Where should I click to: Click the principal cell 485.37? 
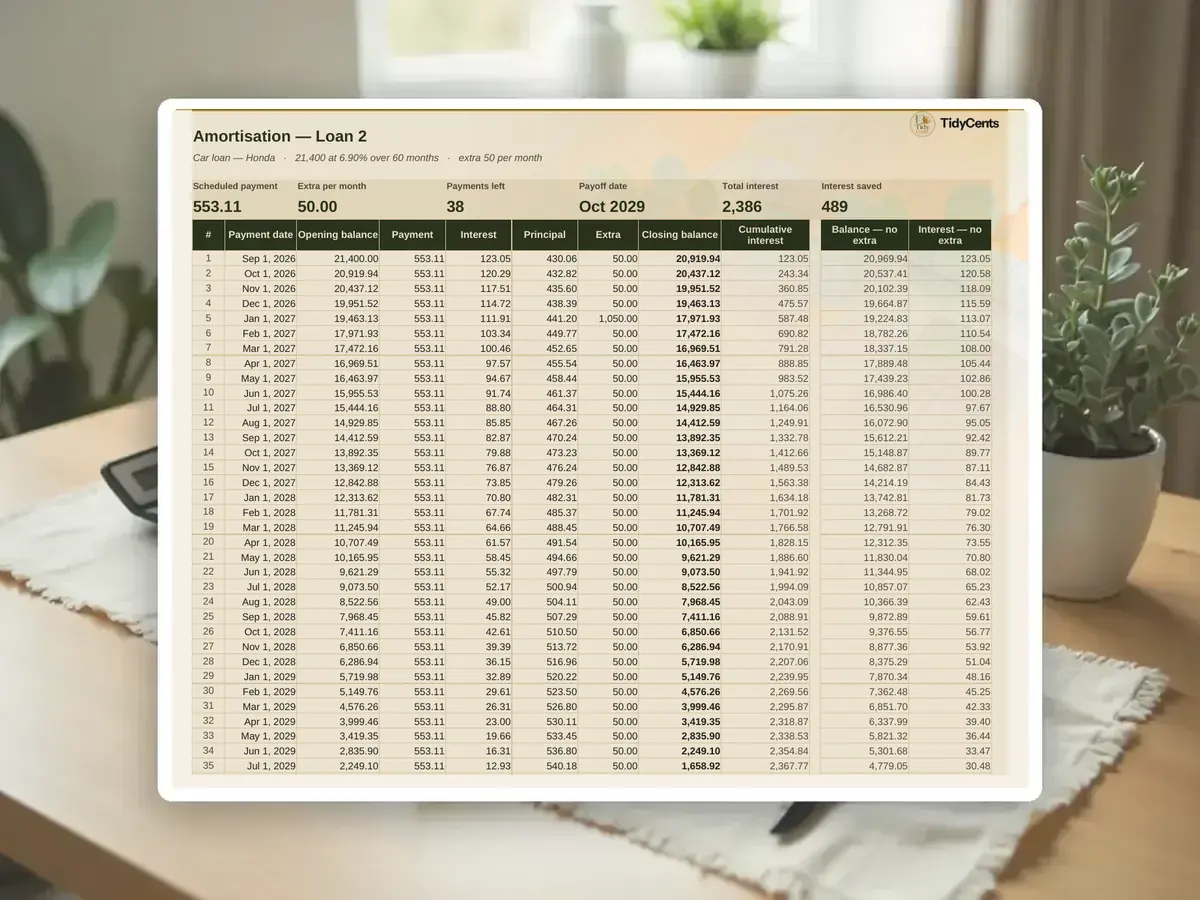click(x=545, y=512)
